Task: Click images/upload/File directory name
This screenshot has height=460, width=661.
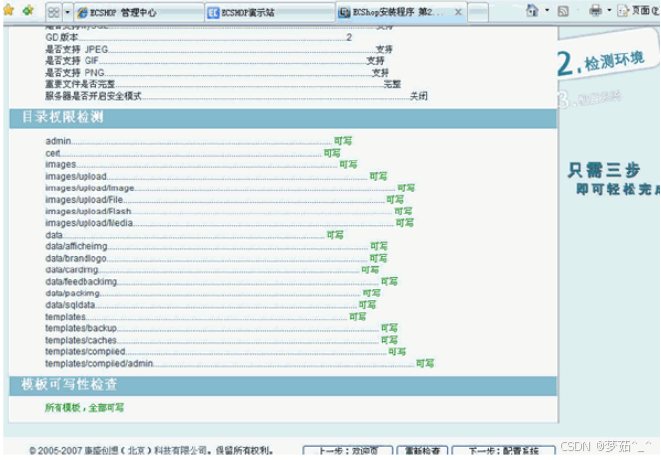Action: [x=84, y=199]
